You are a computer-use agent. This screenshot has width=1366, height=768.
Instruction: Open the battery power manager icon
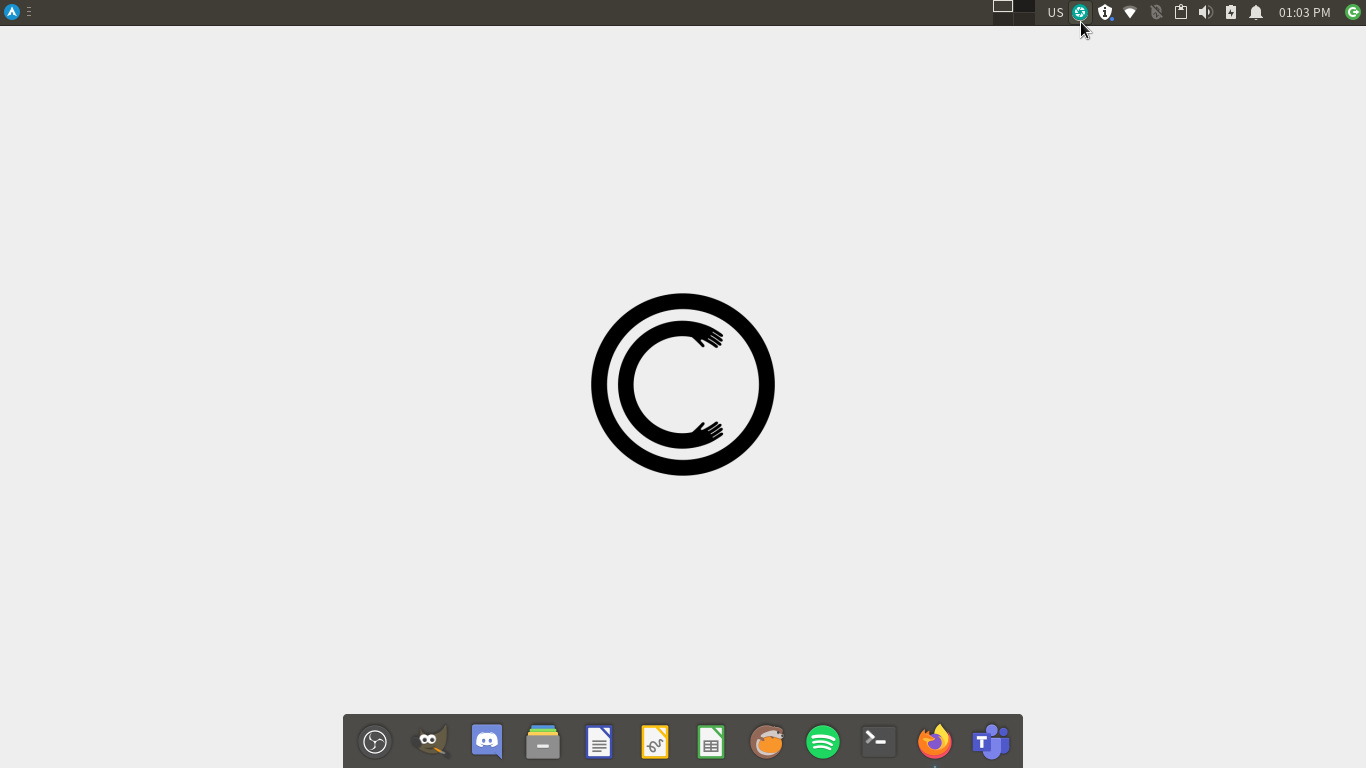coord(1231,12)
